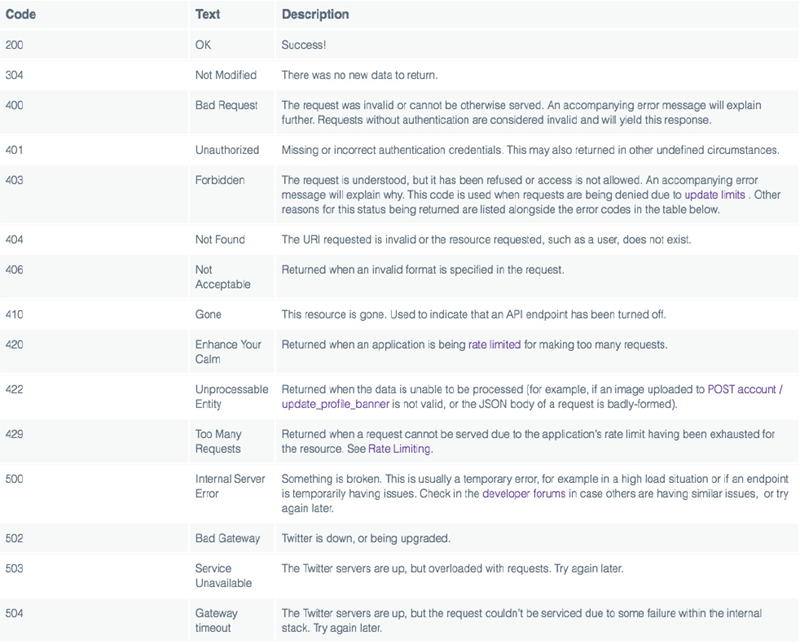Click the "Not Found" text cell
The width and height of the screenshot is (800, 644).
tap(219, 240)
